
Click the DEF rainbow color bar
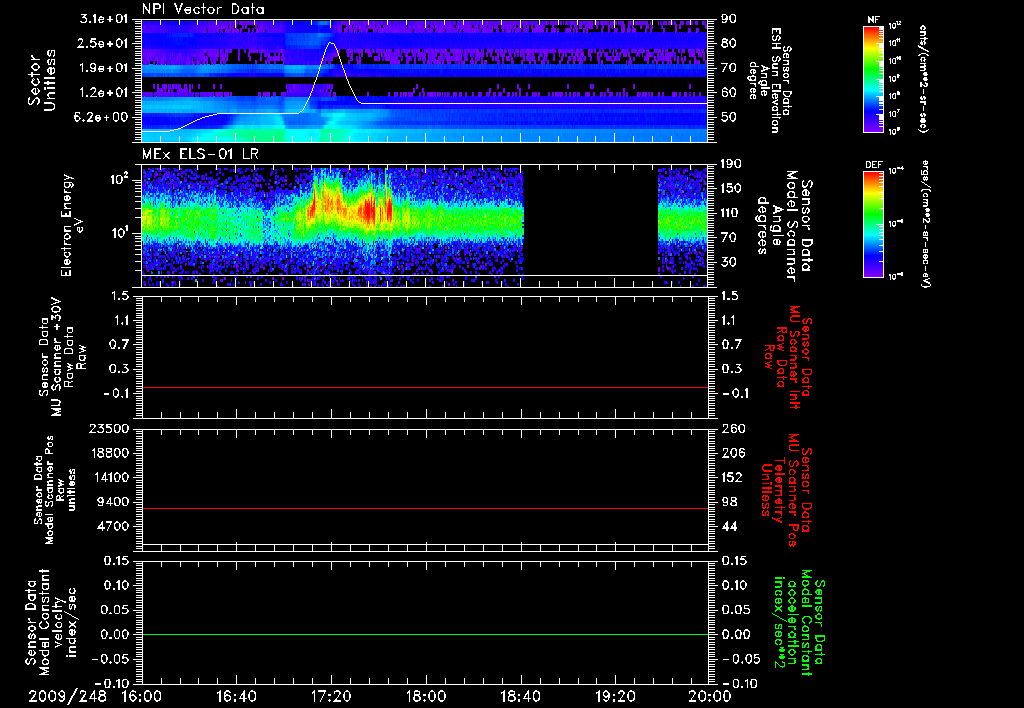tap(873, 224)
